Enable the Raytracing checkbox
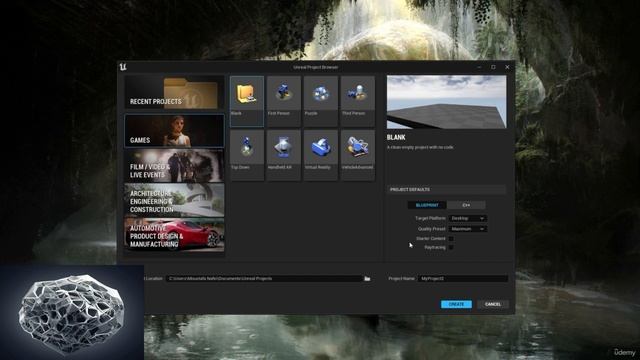Screen dimensions: 640x360 click(451, 247)
